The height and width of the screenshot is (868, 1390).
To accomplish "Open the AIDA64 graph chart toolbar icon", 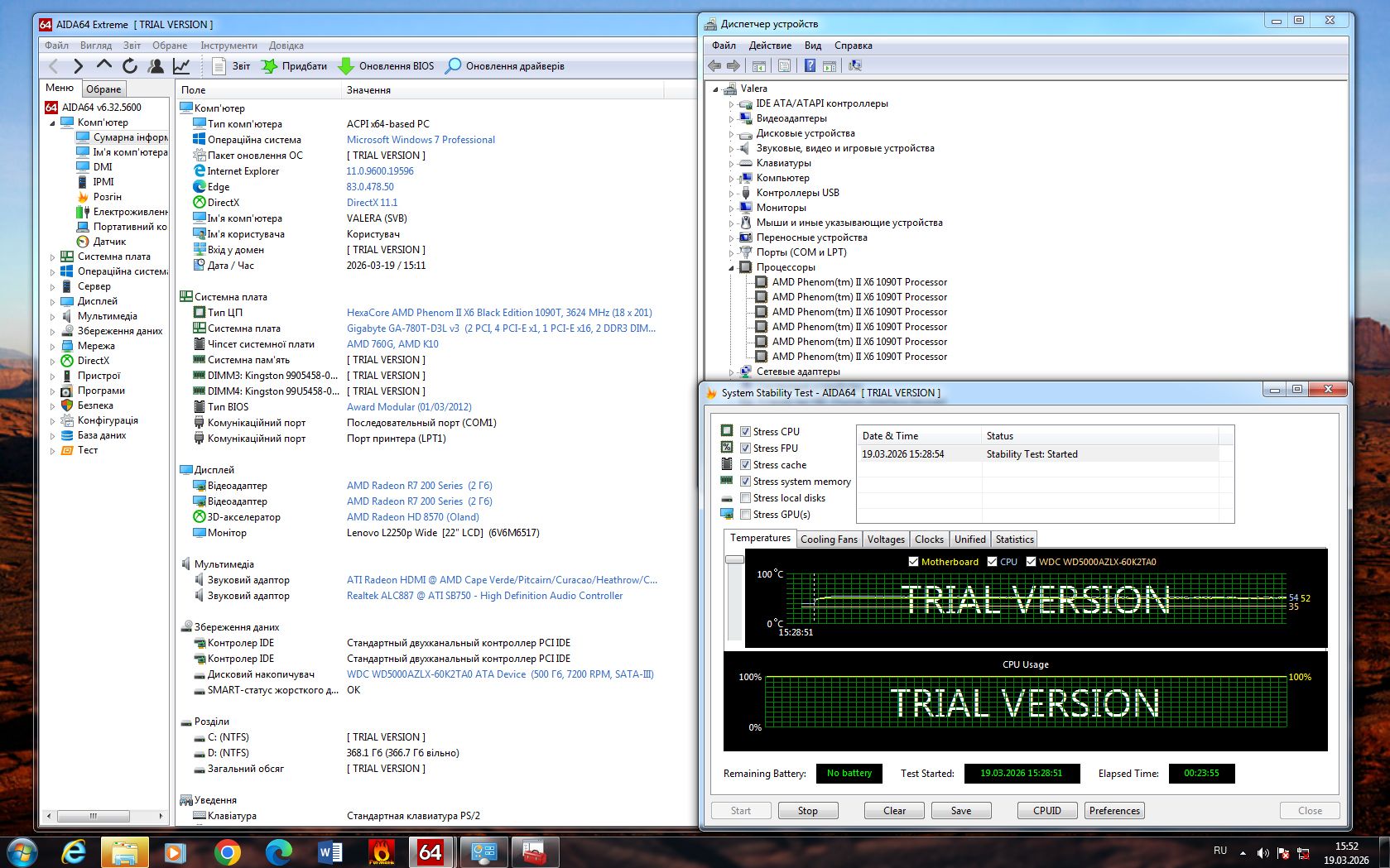I will (181, 66).
